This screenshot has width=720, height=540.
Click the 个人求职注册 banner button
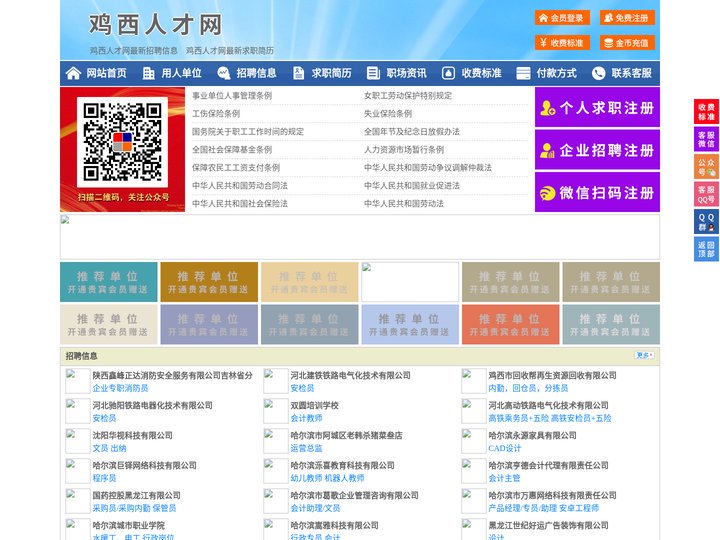(x=597, y=107)
